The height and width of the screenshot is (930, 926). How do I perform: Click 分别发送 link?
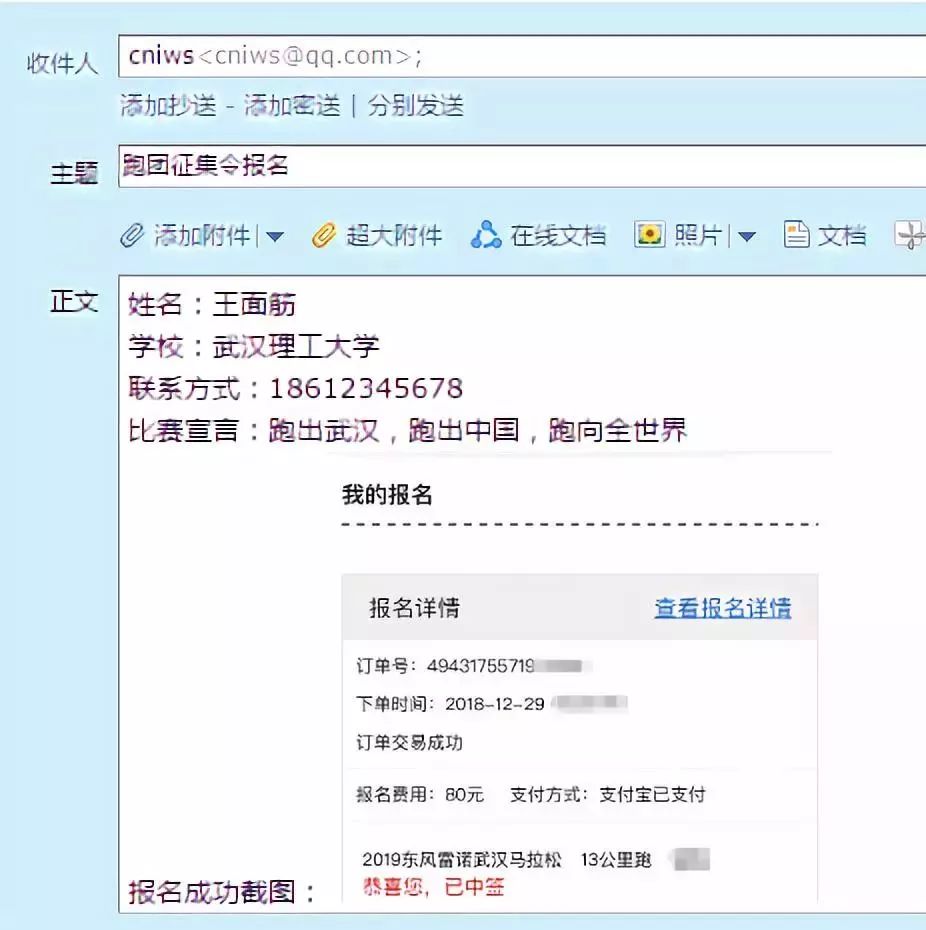[x=415, y=106]
